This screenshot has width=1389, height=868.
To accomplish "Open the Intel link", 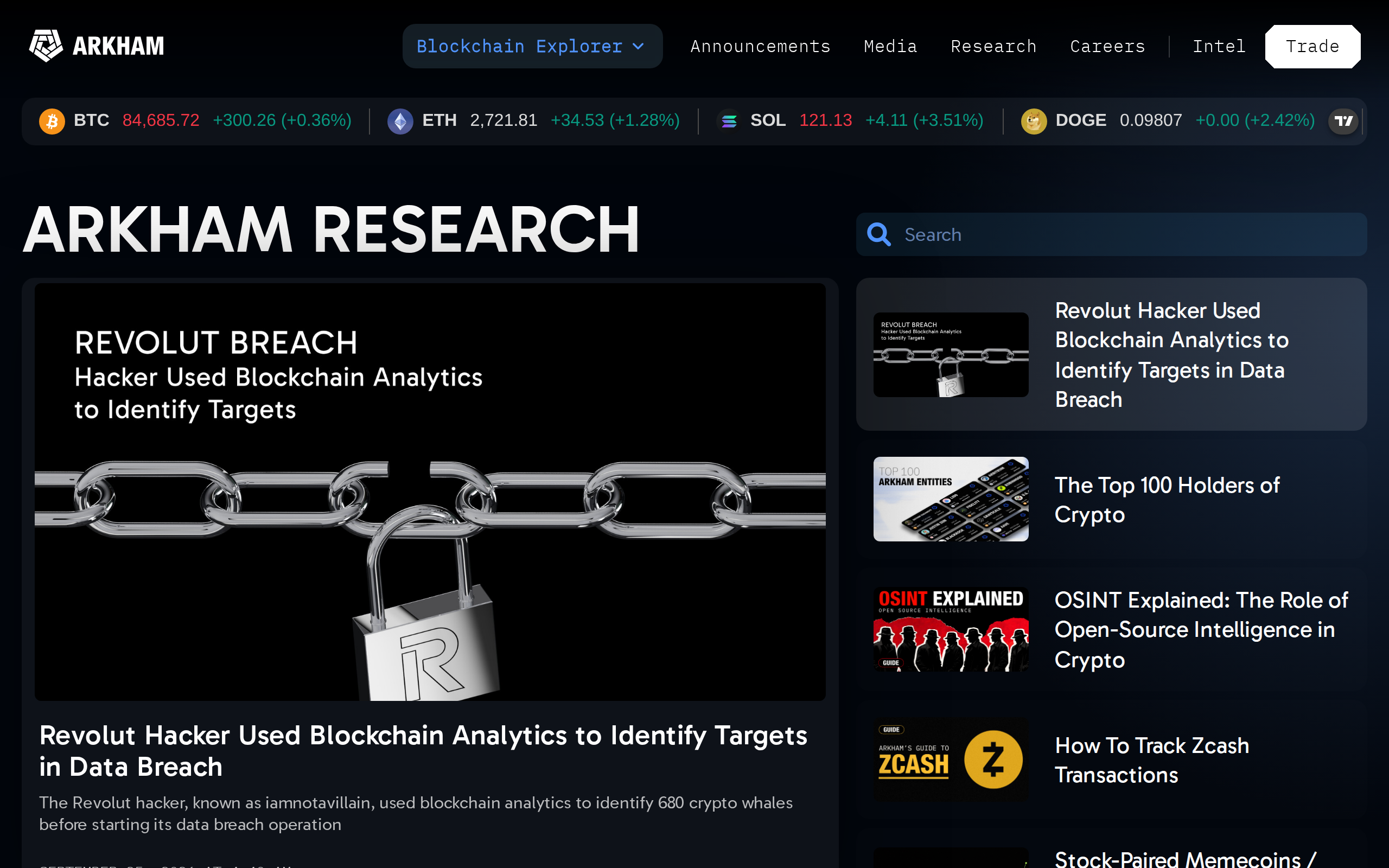I will coord(1219,46).
